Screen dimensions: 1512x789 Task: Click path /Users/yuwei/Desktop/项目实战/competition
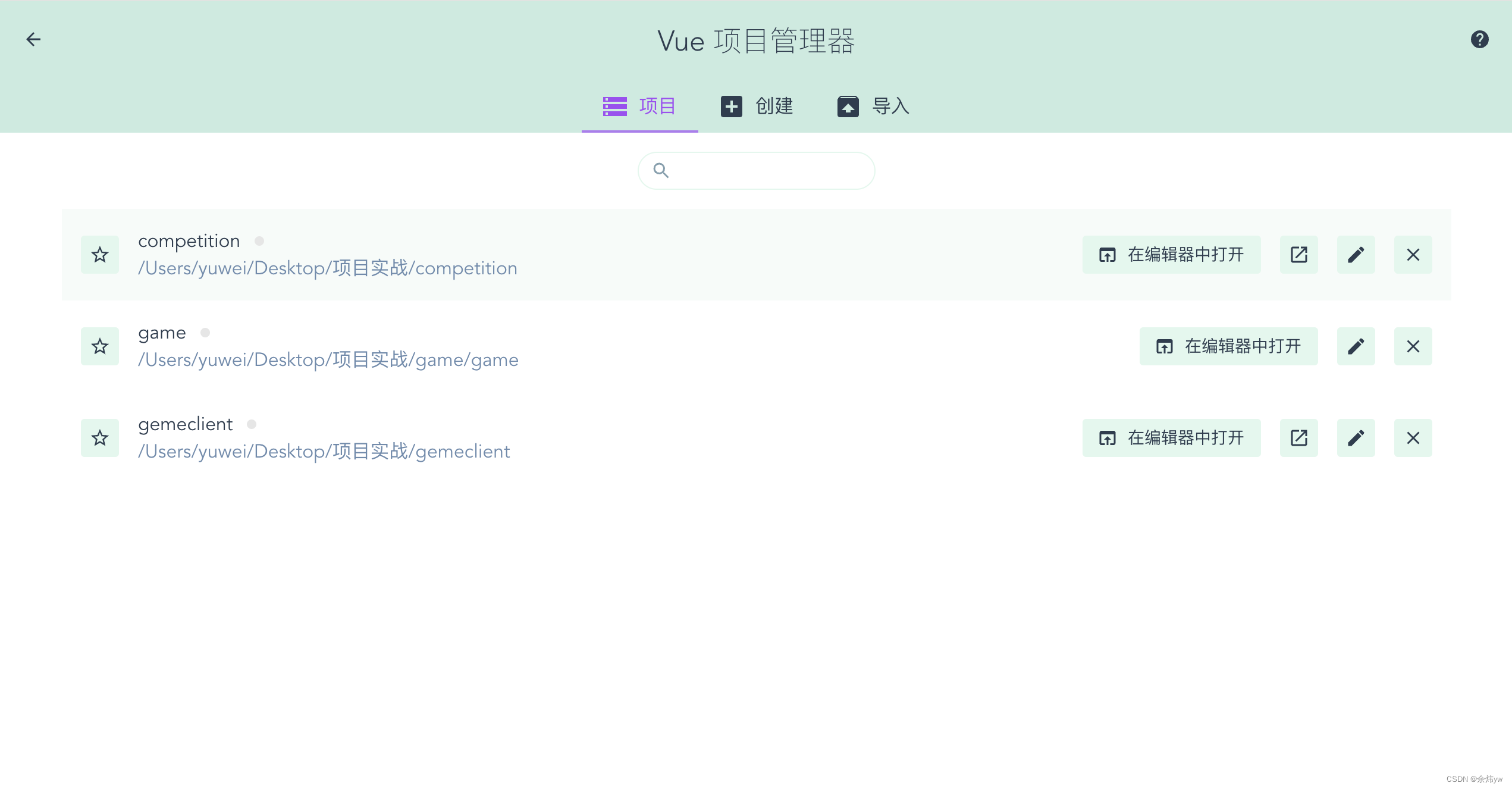328,268
